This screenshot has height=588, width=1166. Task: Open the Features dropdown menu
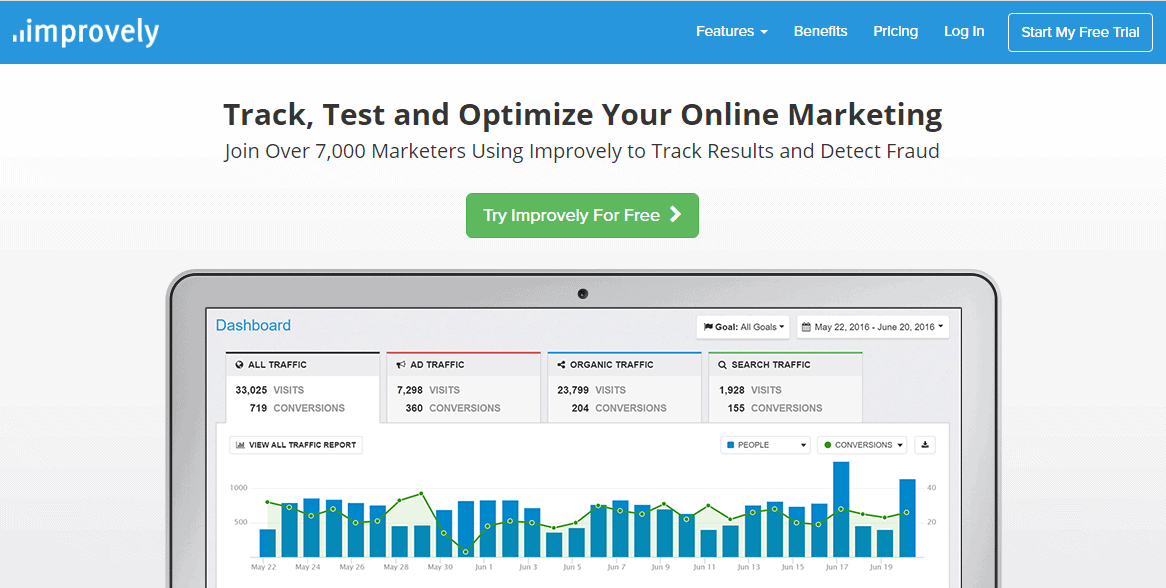point(732,31)
